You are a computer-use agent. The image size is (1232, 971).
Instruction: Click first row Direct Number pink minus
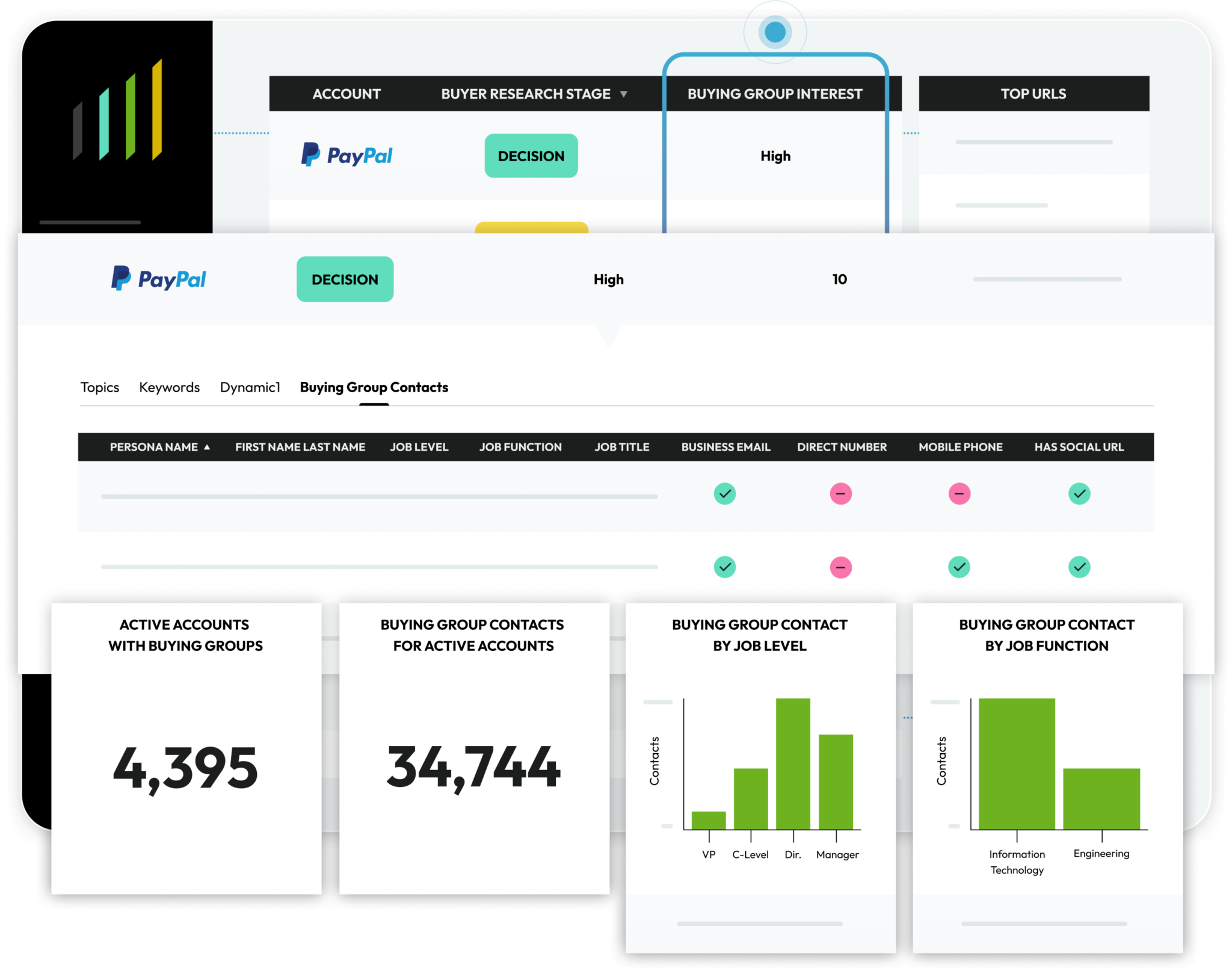(x=840, y=494)
